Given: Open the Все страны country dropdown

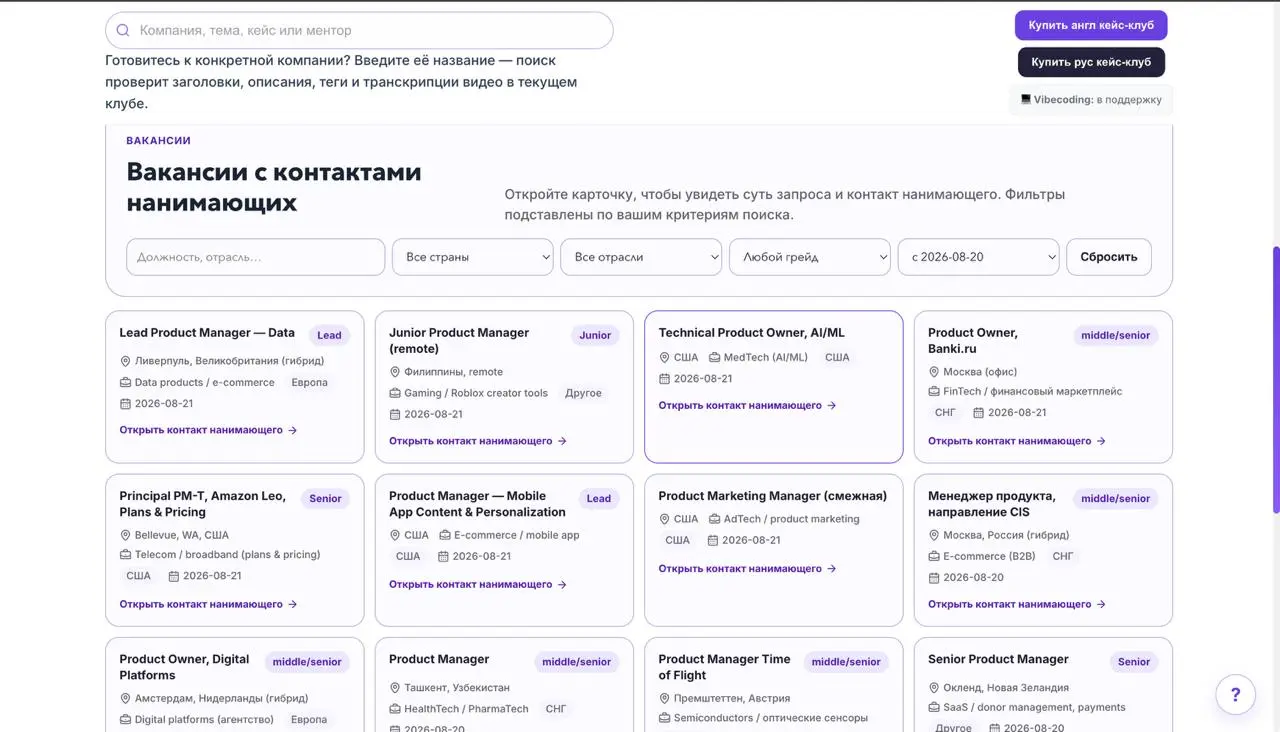Looking at the screenshot, I should (x=473, y=257).
